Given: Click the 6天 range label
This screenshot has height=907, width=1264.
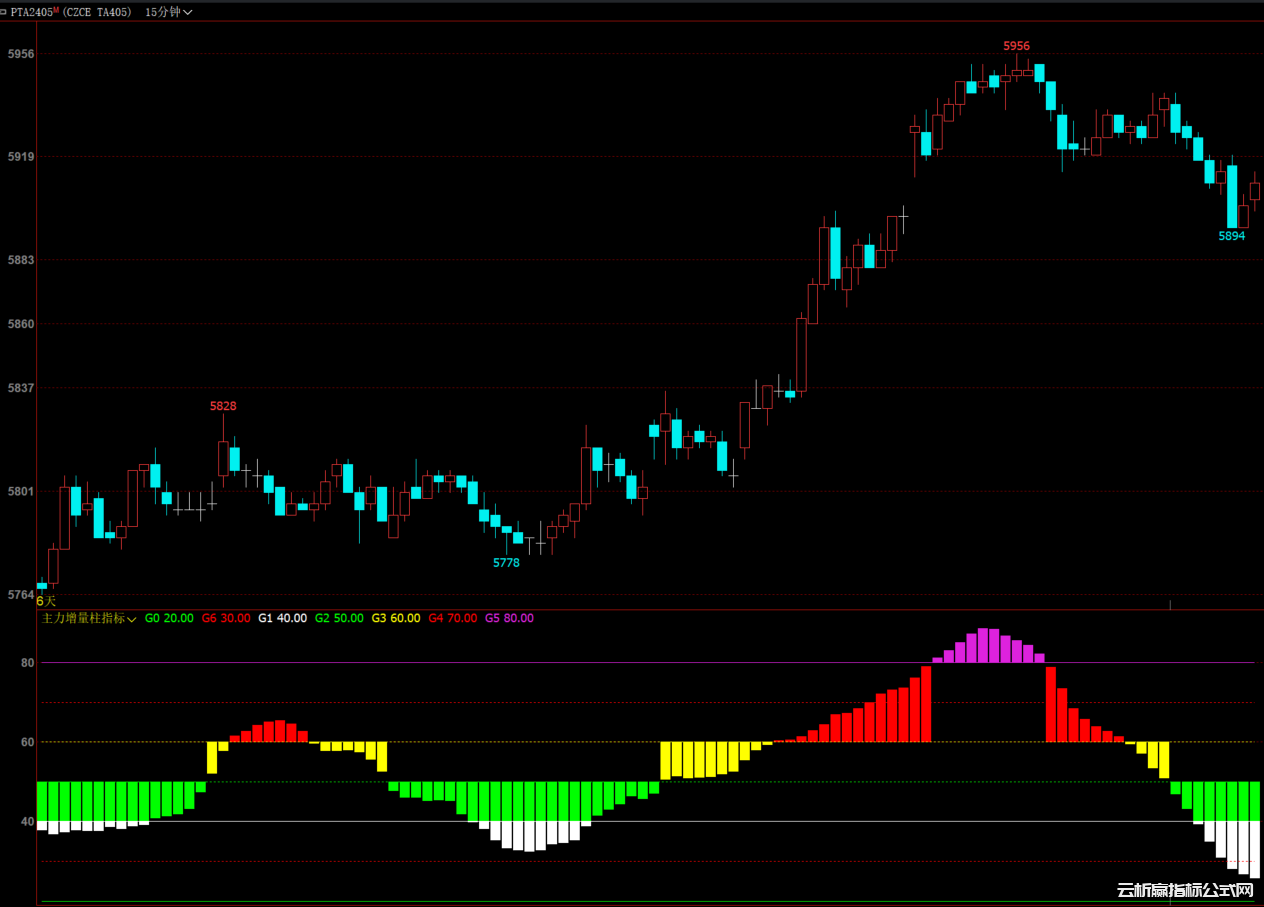Looking at the screenshot, I should point(46,601).
